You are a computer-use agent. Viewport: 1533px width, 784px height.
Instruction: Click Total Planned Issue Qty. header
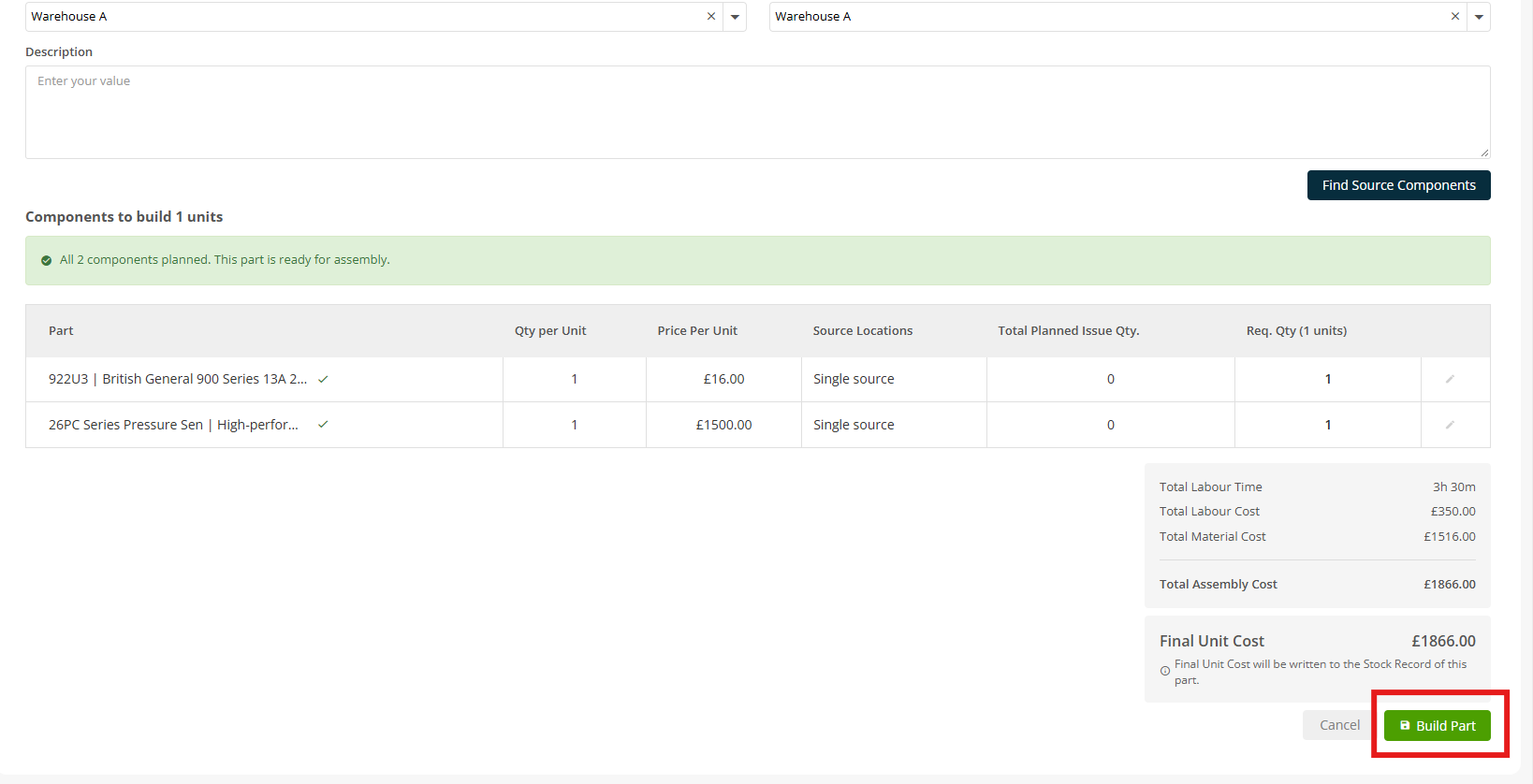[x=1069, y=330]
